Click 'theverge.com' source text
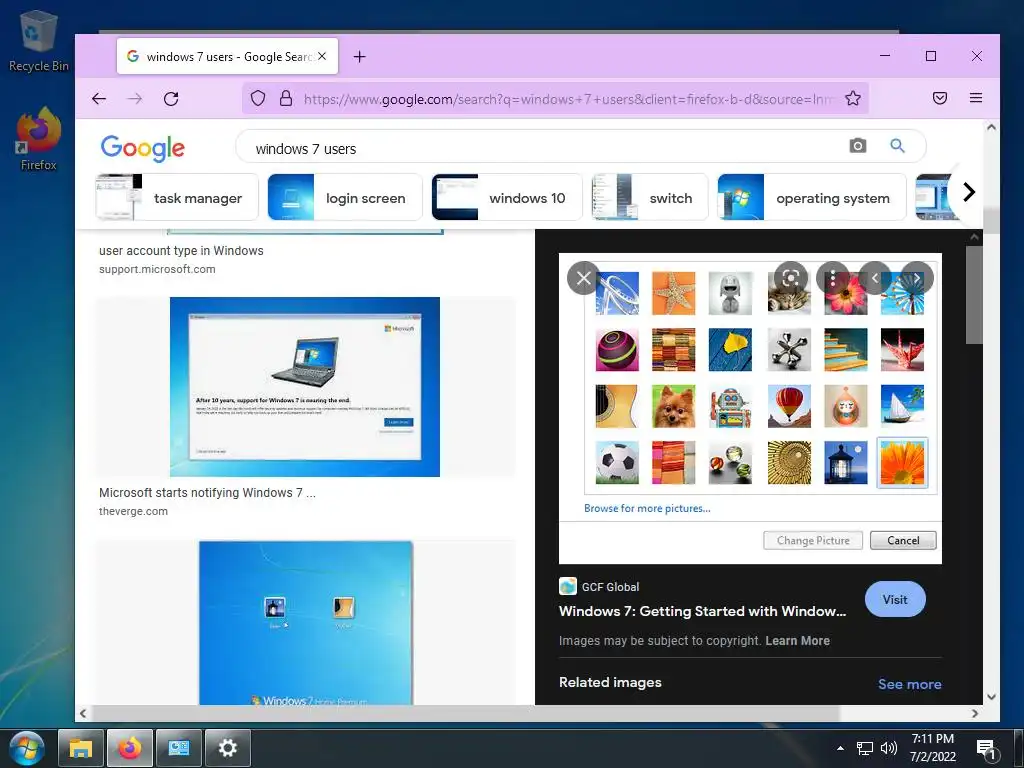 (x=133, y=511)
